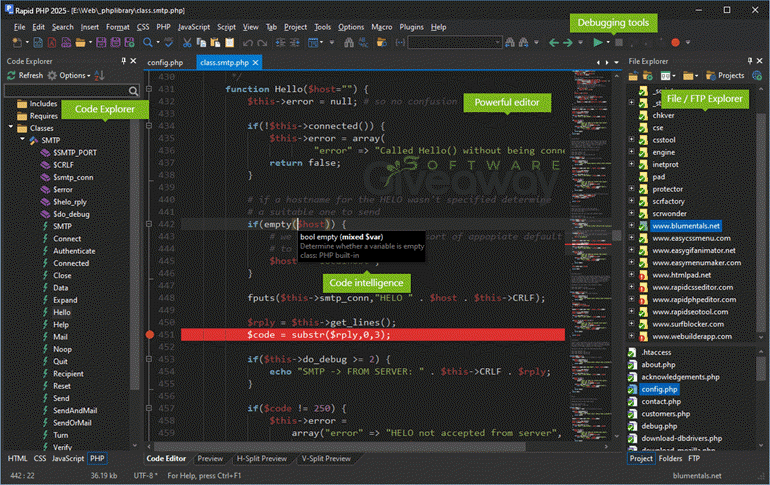Collapse the SMTP class tree node
Screen dimensions: 770x485
[x=23, y=139]
